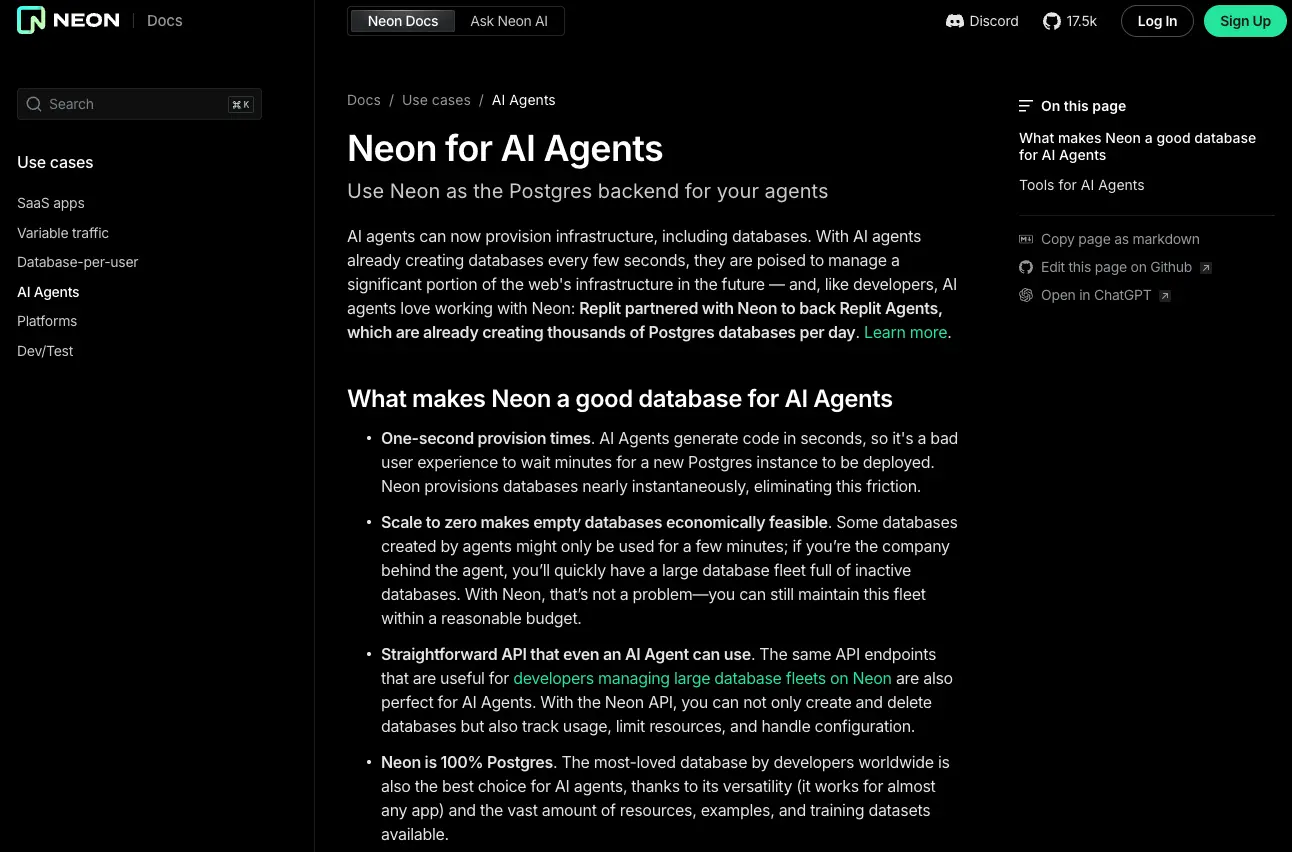Click the magnifying glass search icon
The image size is (1292, 852).
(34, 104)
